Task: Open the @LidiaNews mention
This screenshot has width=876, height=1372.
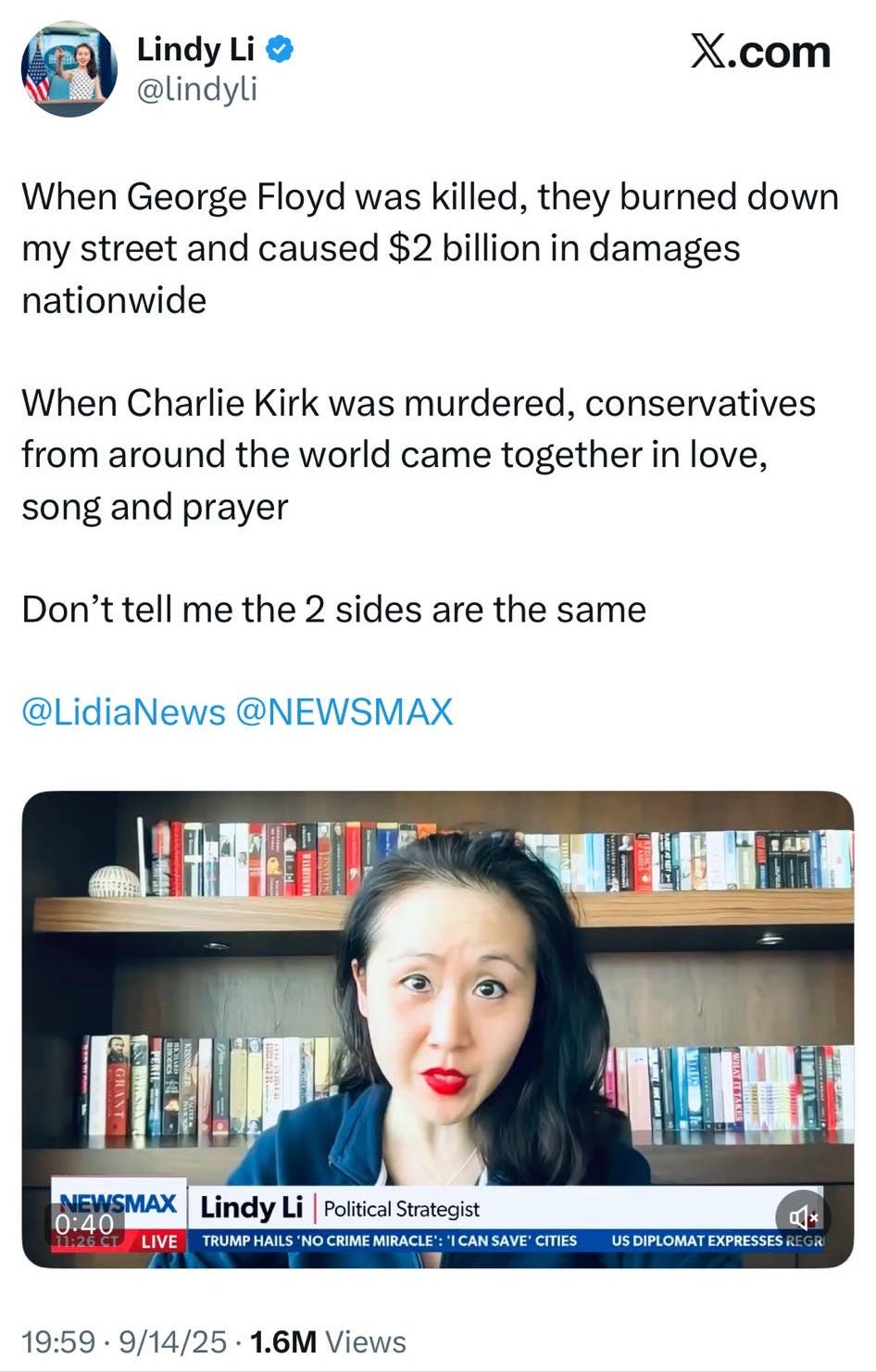Action: (123, 711)
